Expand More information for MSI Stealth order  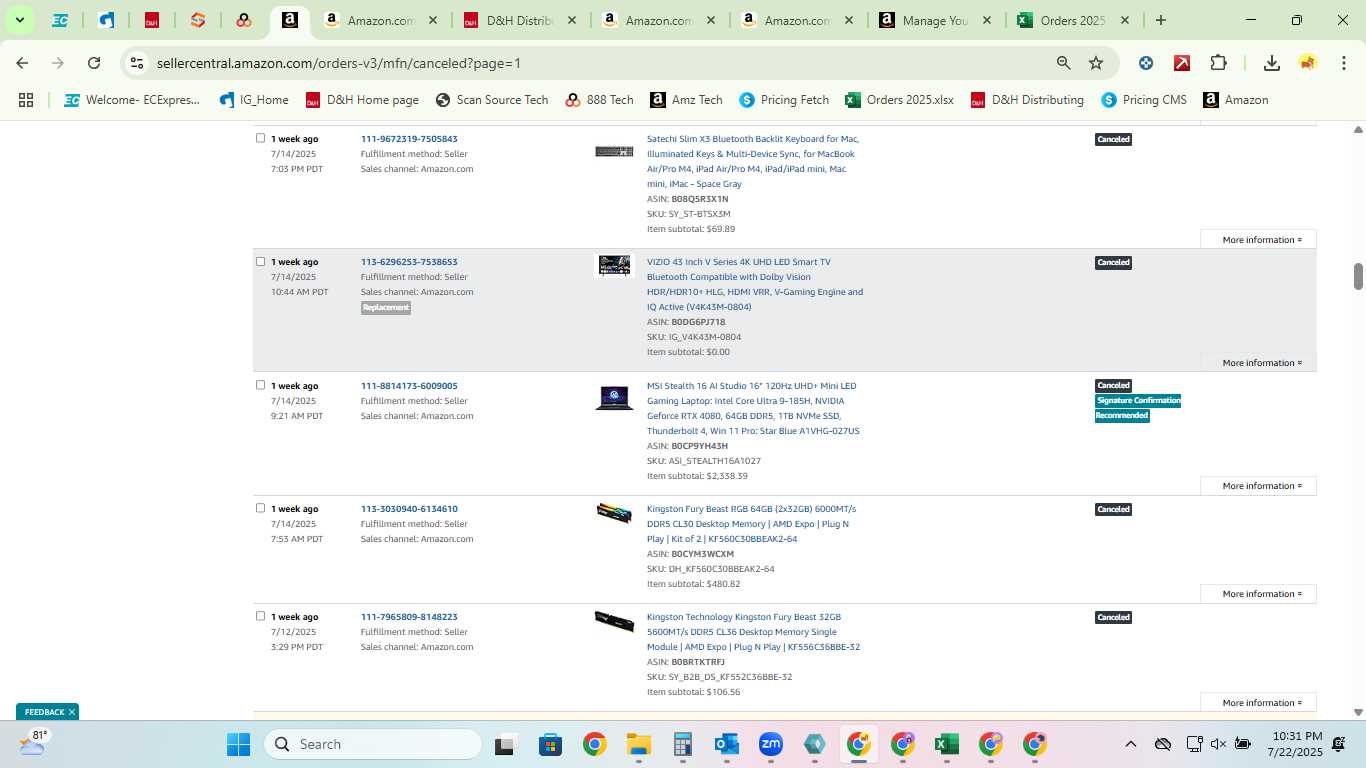1258,486
